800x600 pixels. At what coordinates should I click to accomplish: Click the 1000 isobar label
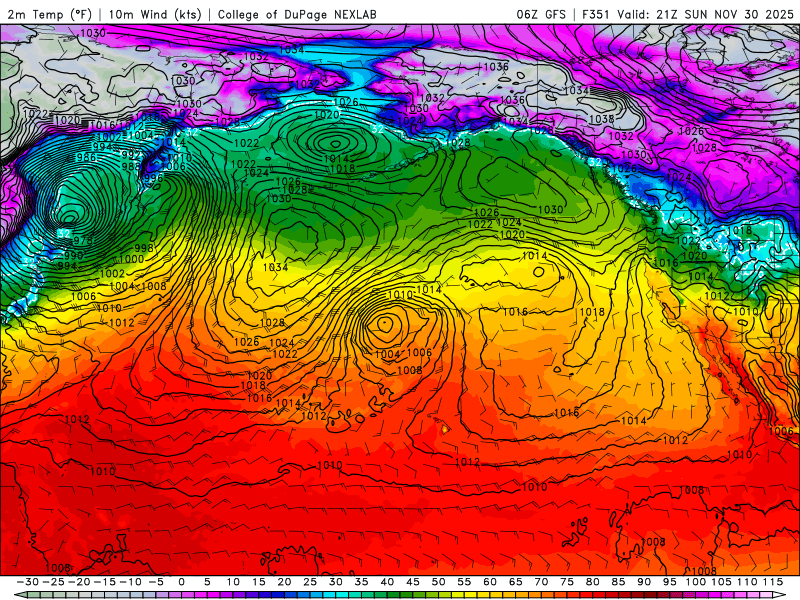(131, 259)
